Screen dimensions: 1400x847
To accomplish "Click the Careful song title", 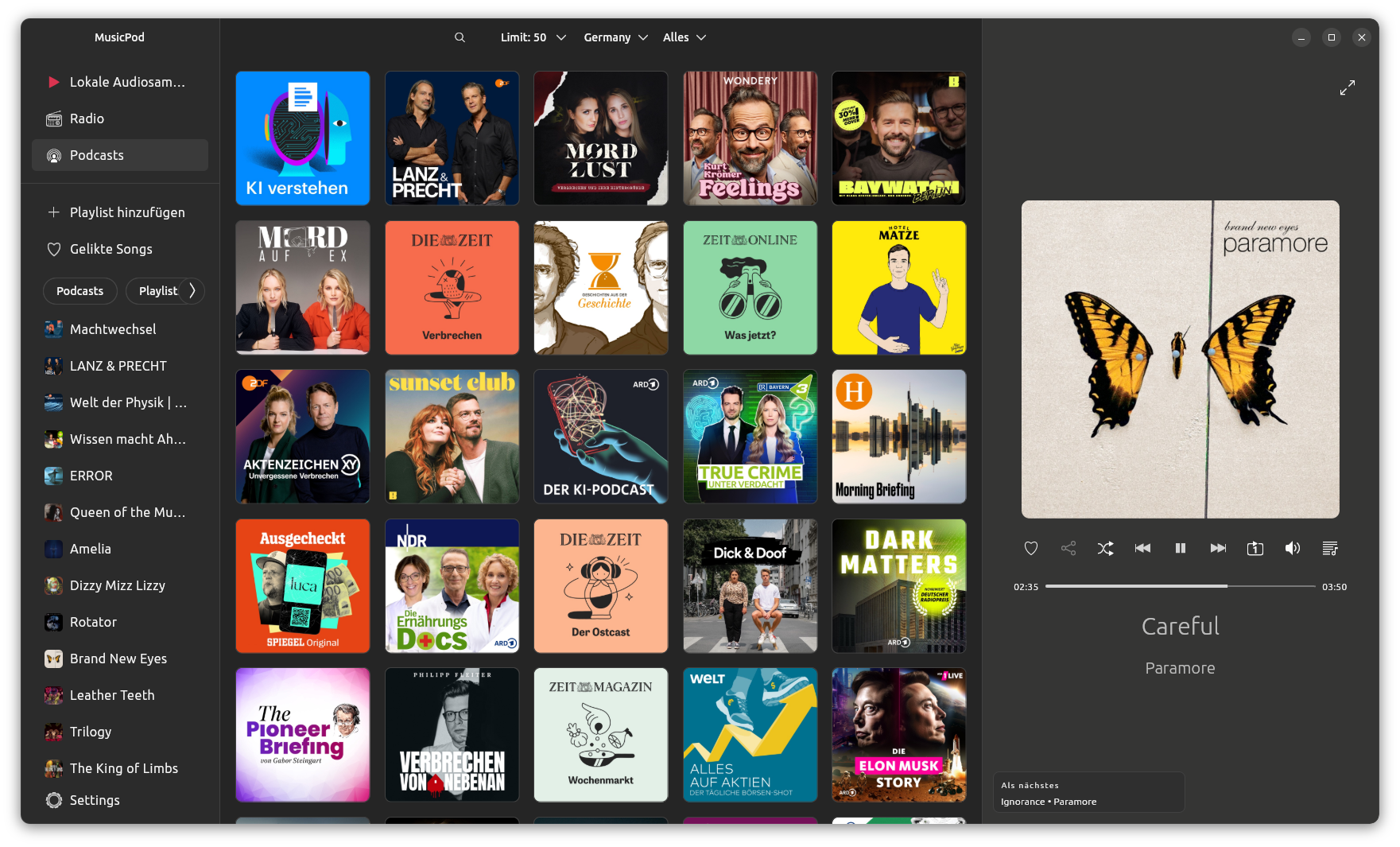I will pyautogui.click(x=1181, y=627).
